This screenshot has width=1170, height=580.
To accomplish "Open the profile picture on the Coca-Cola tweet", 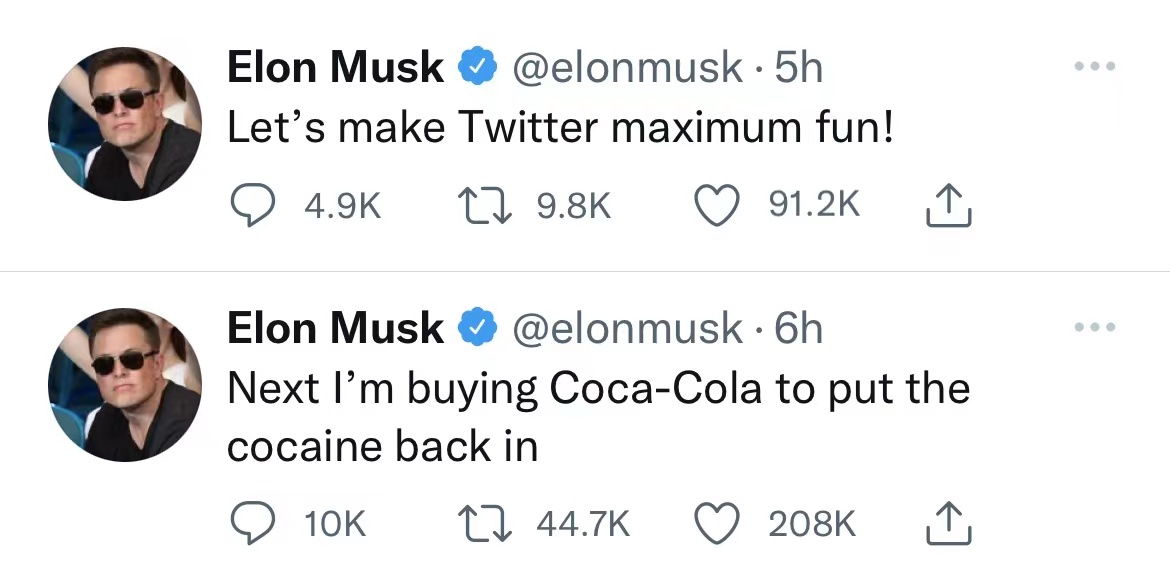I will [125, 384].
